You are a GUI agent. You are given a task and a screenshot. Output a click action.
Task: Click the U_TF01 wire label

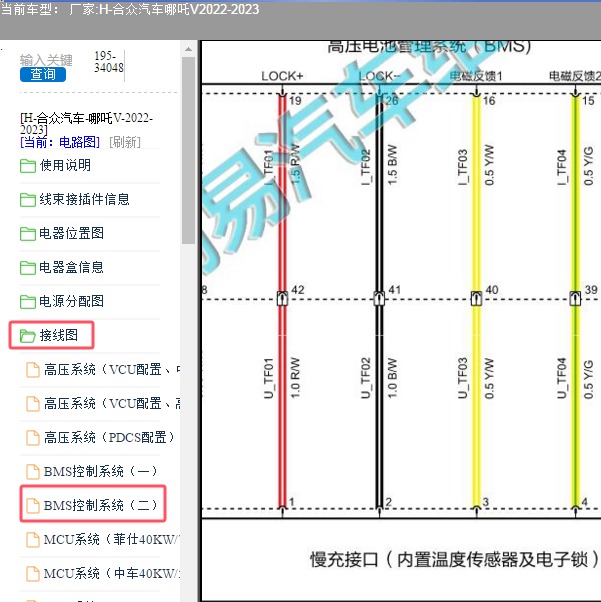pos(268,378)
